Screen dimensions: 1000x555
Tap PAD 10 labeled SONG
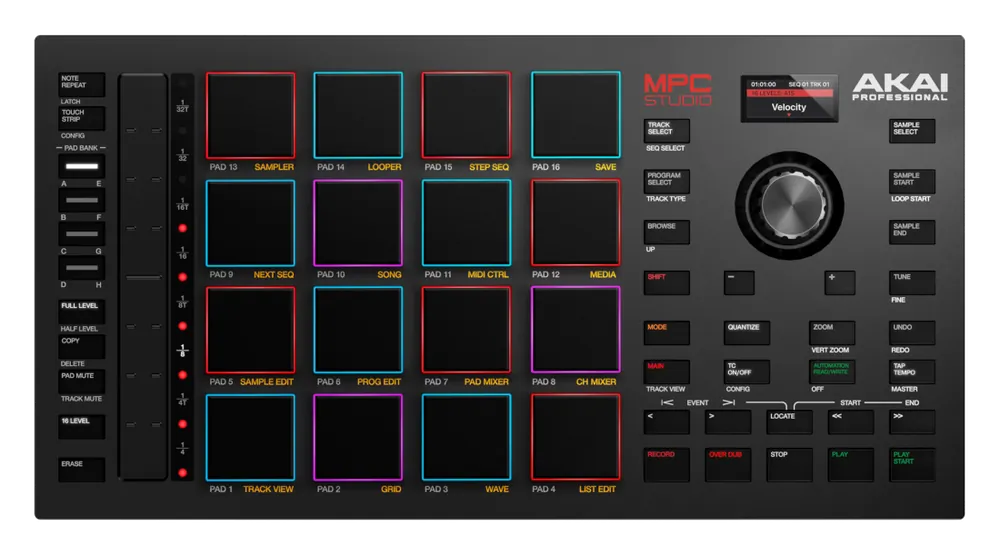[358, 223]
